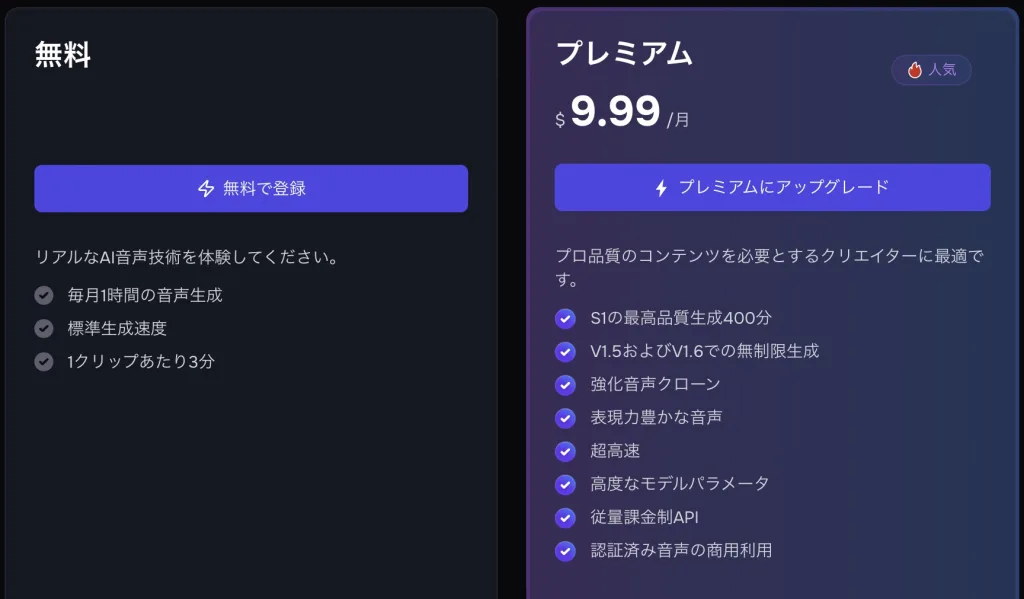1024x599 pixels.
Task: Click check icon beside 表現力豊かな音声
Action: pos(566,417)
